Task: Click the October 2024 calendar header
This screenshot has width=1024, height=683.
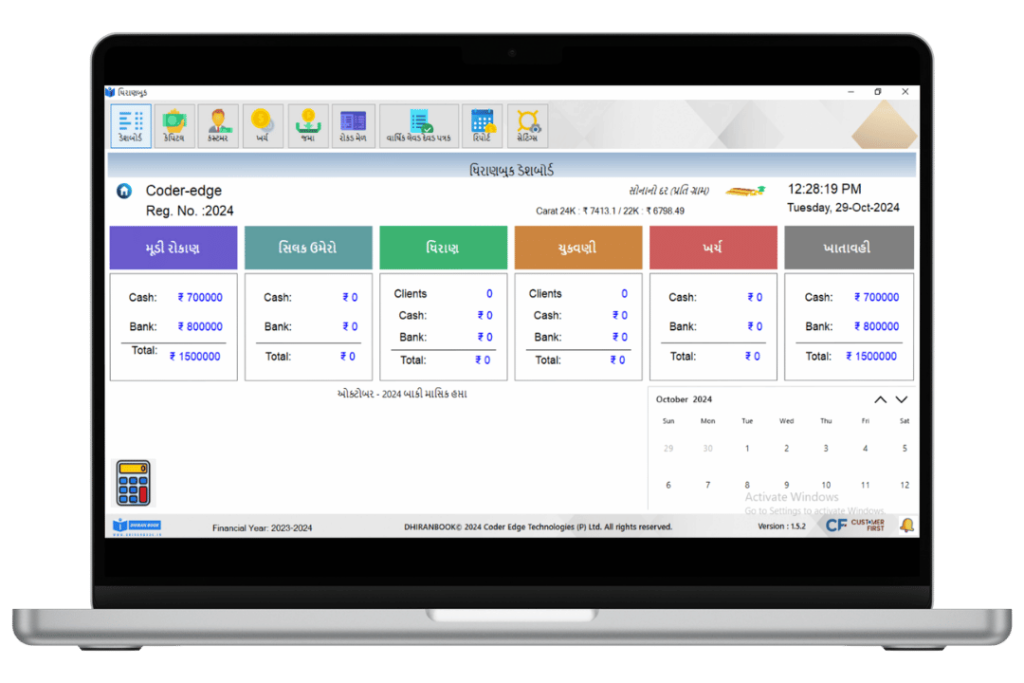Action: [x=684, y=399]
